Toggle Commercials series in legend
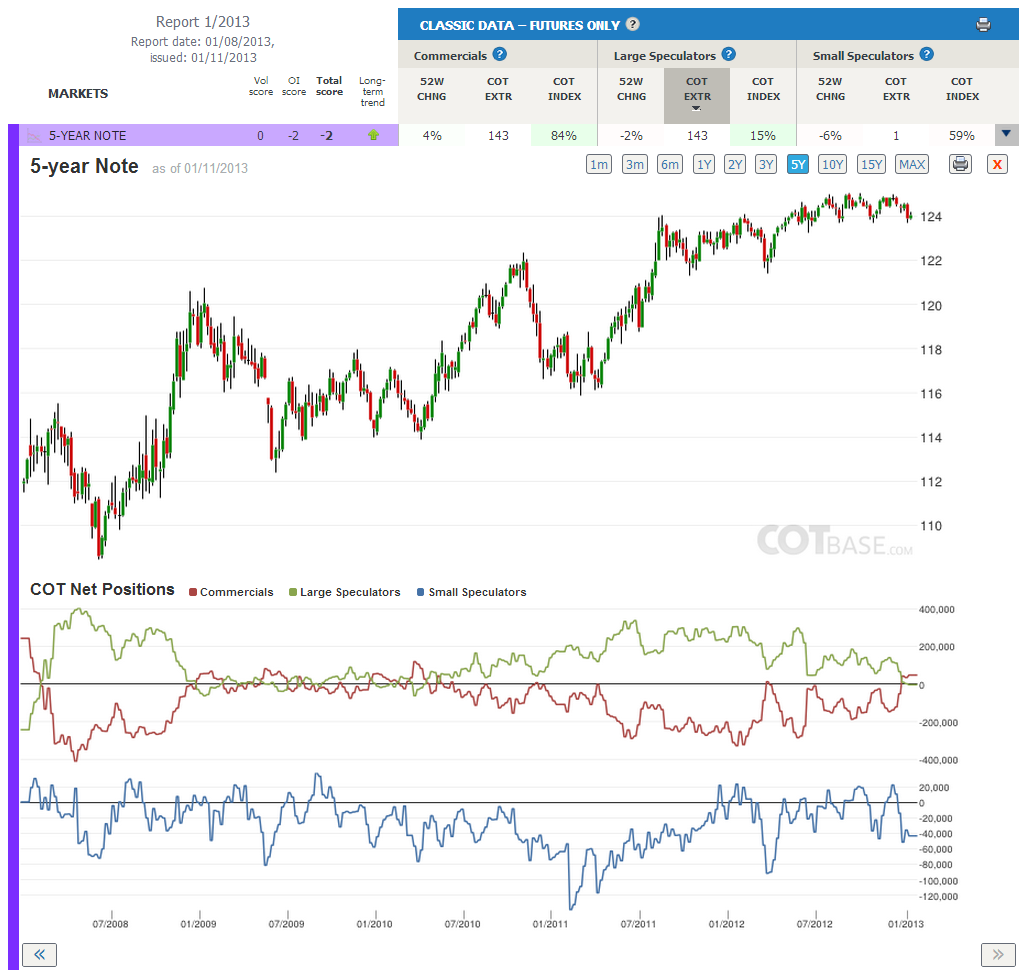1028x970 pixels. [231, 592]
